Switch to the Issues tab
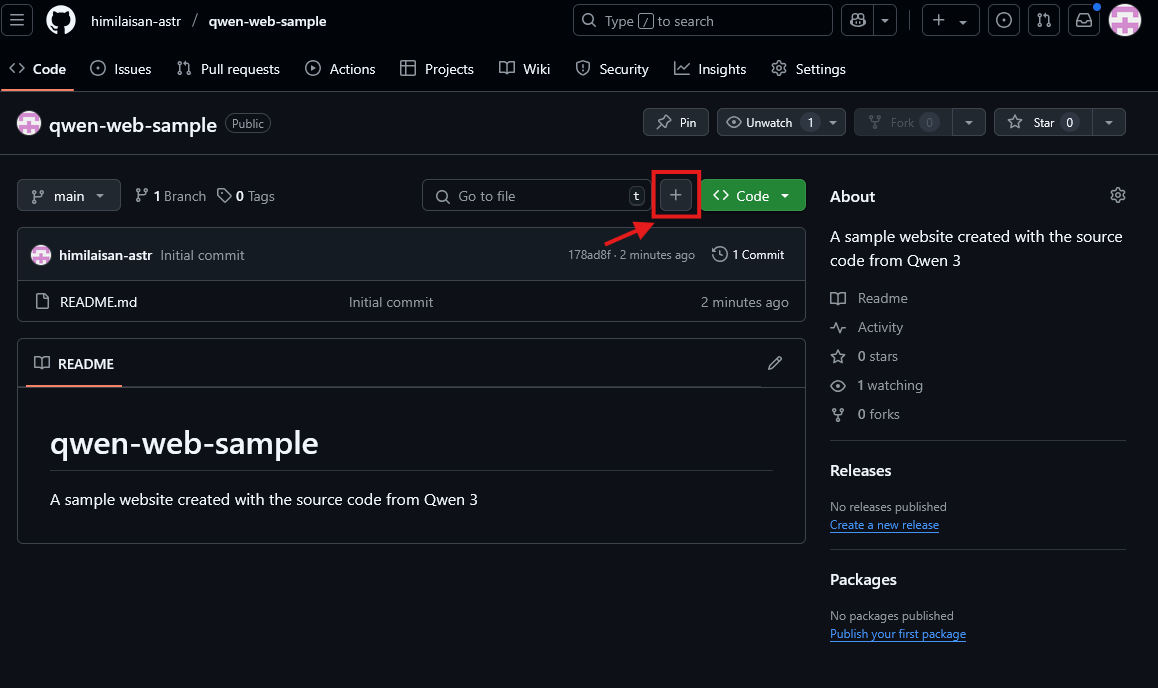1158x688 pixels. tap(120, 69)
